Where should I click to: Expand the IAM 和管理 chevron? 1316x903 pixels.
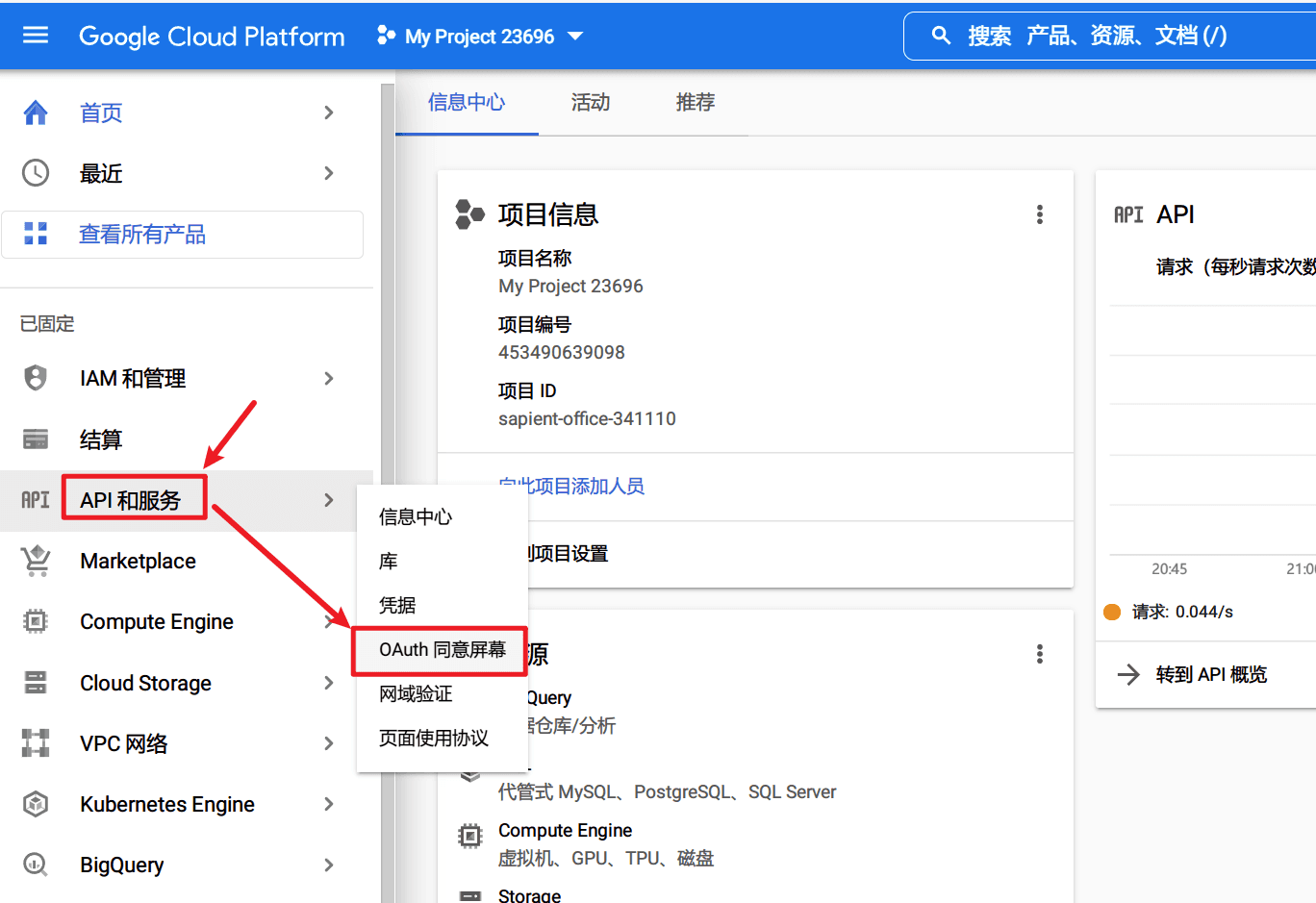tap(329, 378)
